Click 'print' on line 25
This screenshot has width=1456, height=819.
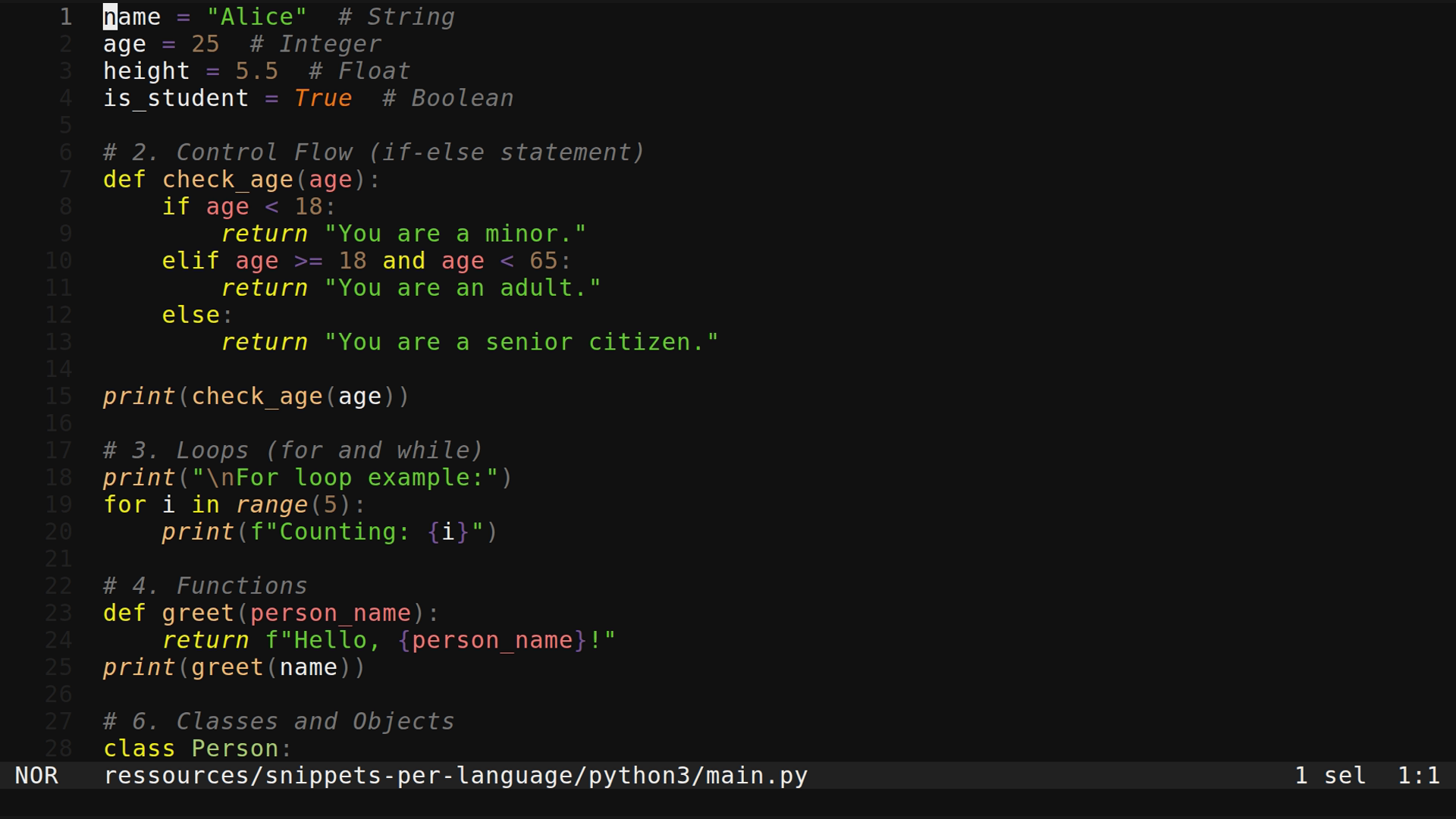139,667
